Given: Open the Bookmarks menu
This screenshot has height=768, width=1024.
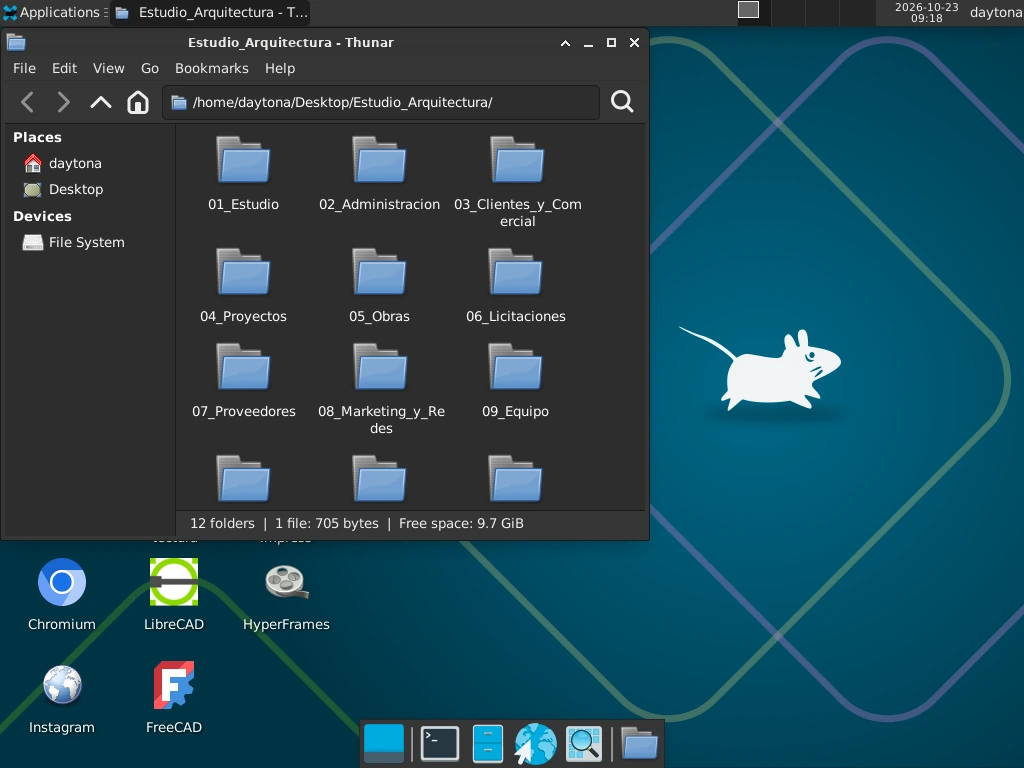Looking at the screenshot, I should click(212, 69).
